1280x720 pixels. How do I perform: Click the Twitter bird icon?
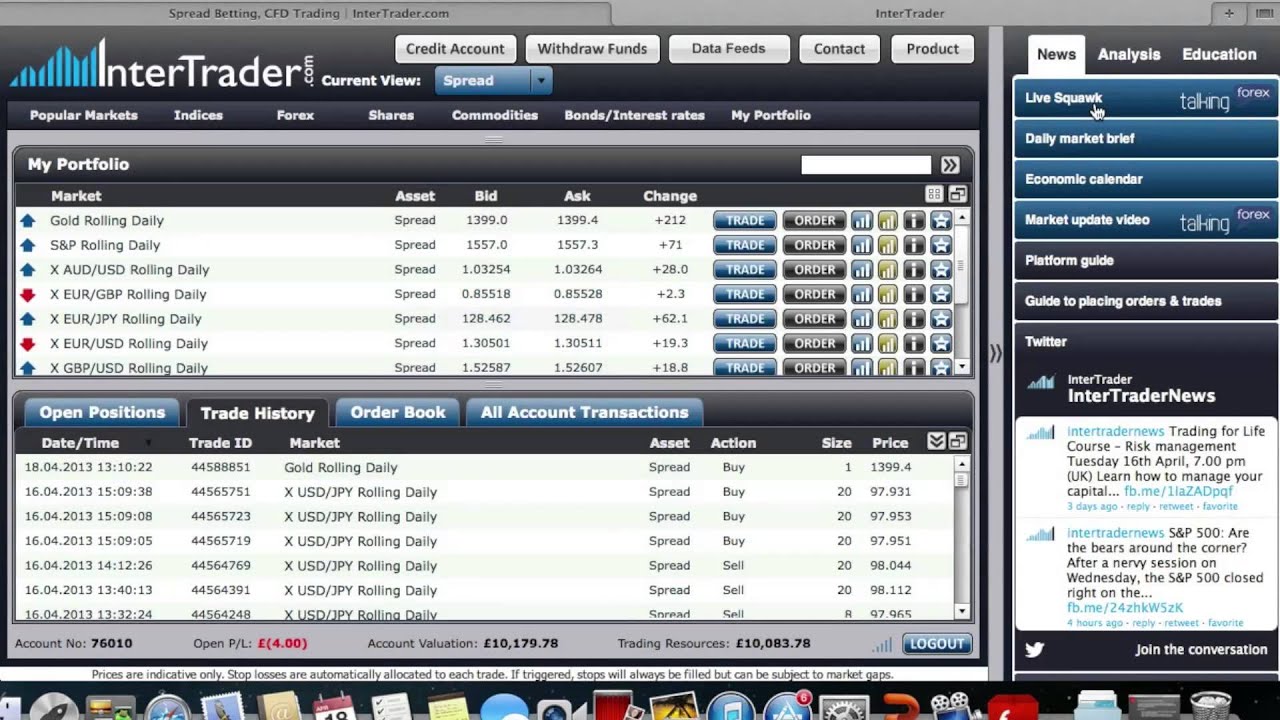tap(1035, 650)
